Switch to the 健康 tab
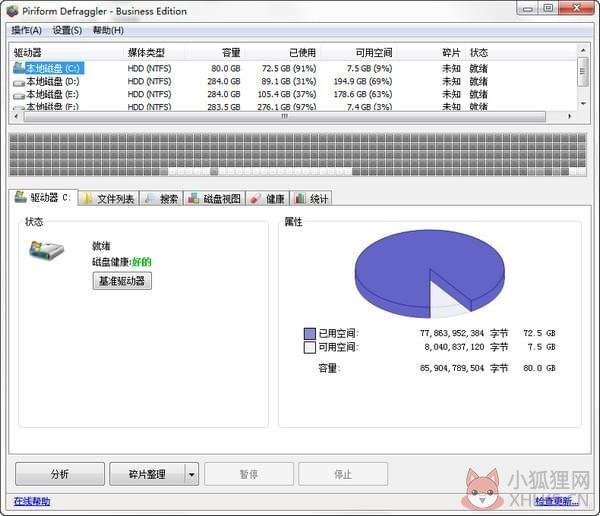This screenshot has width=600, height=516. click(267, 198)
